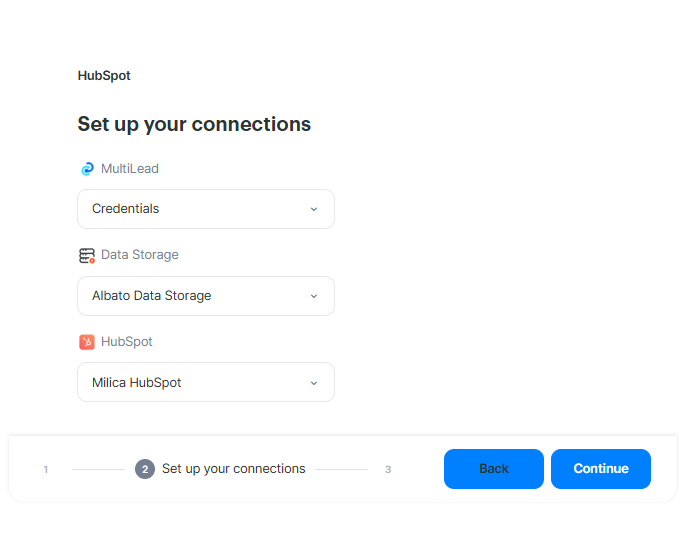The image size is (679, 541).
Task: Click the 'Set up your connections' heading
Action: pyautogui.click(x=194, y=124)
